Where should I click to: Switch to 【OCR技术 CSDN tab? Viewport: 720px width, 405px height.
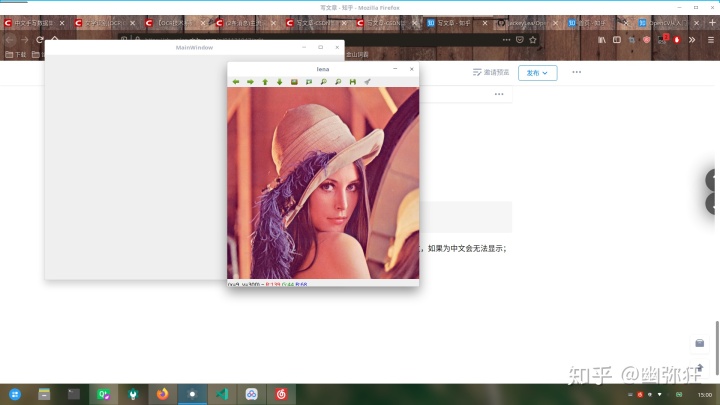[174, 22]
